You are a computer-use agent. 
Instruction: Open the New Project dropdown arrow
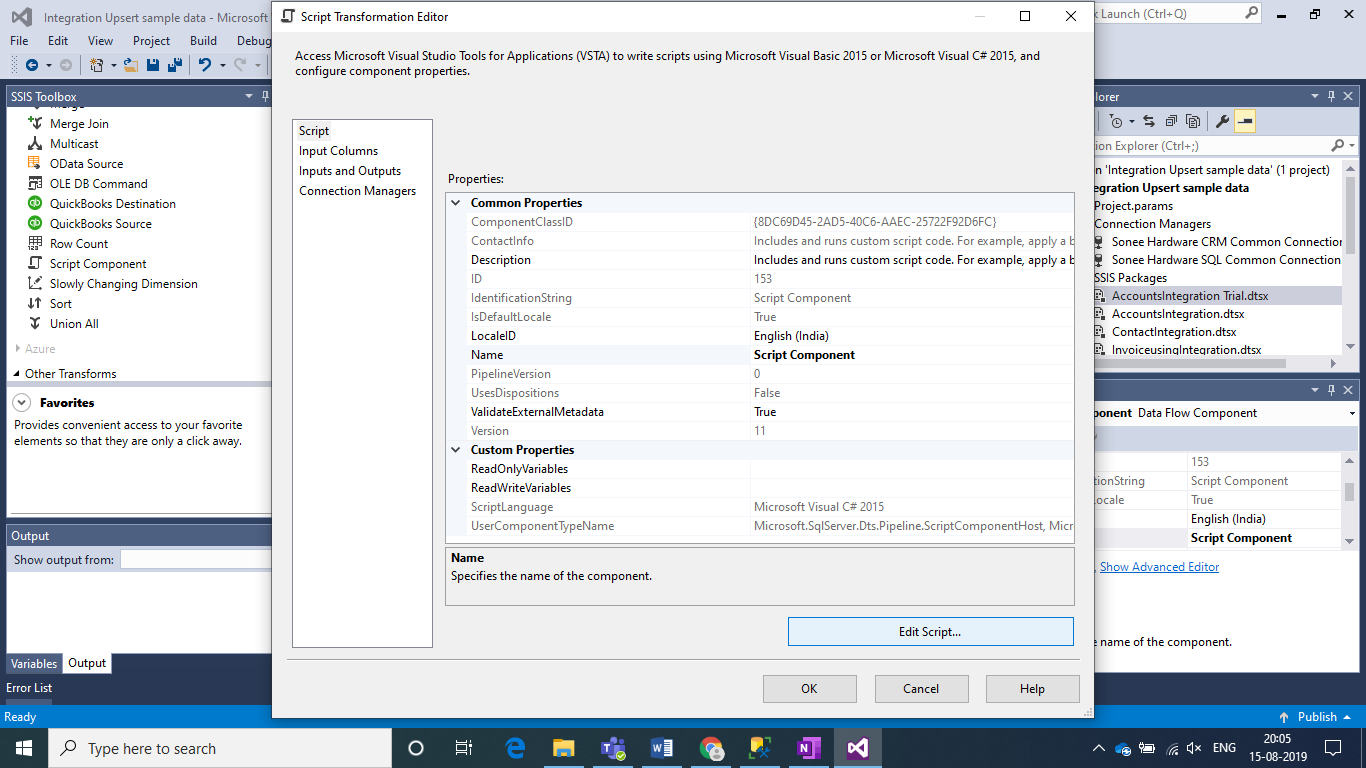(x=113, y=65)
